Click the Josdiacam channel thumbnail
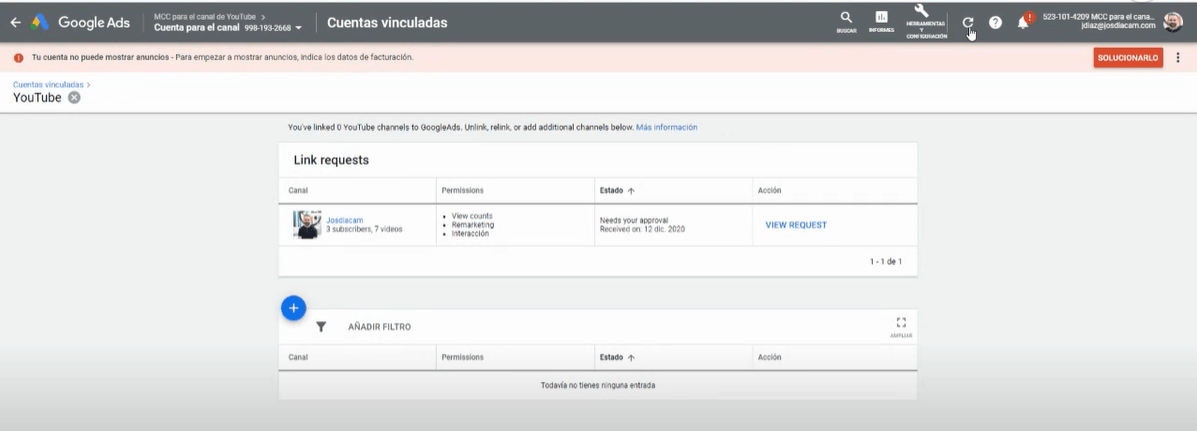This screenshot has width=1197, height=431. point(307,224)
